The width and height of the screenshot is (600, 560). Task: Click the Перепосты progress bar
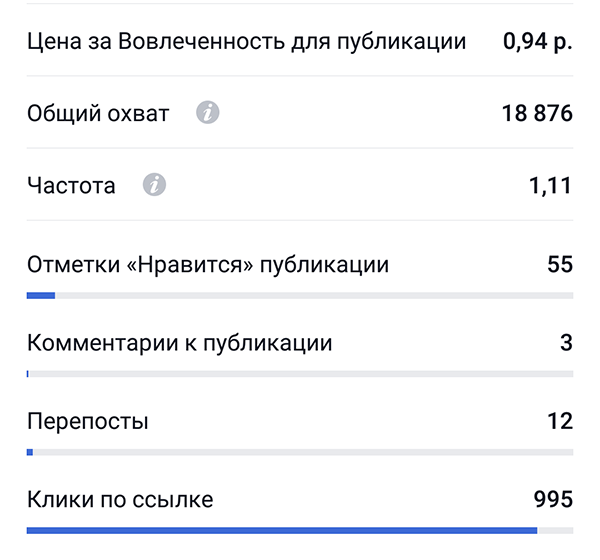(x=300, y=452)
